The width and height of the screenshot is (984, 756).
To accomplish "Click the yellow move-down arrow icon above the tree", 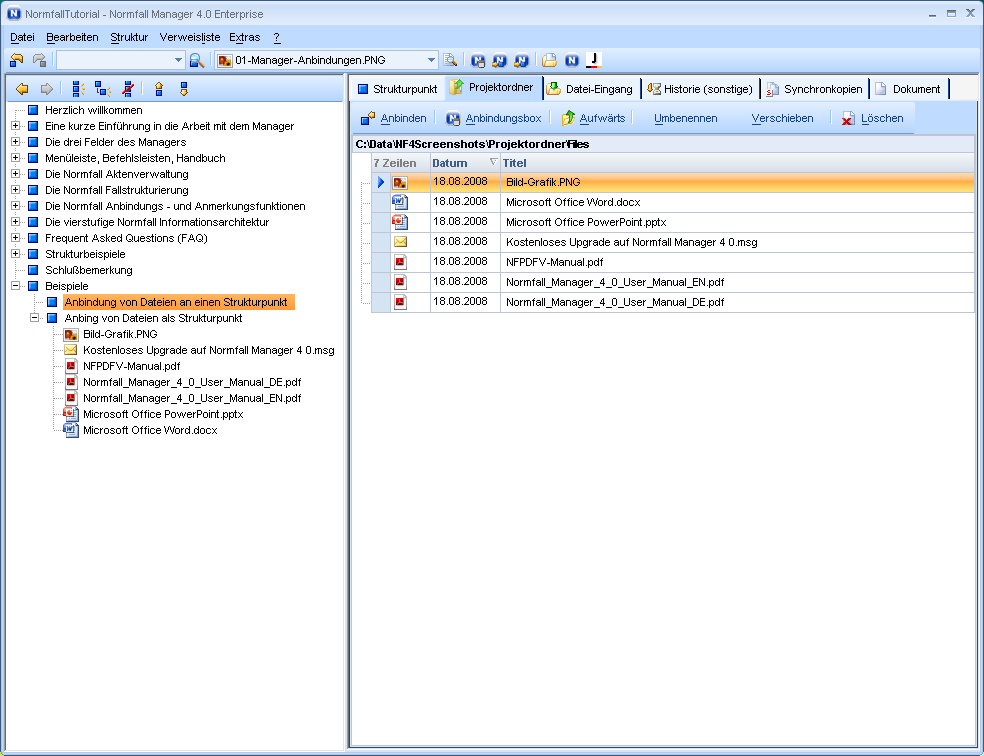I will [183, 89].
